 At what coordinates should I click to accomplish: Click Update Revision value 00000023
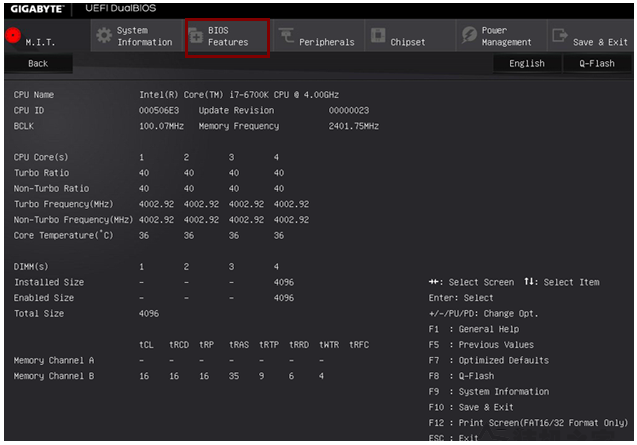click(349, 111)
